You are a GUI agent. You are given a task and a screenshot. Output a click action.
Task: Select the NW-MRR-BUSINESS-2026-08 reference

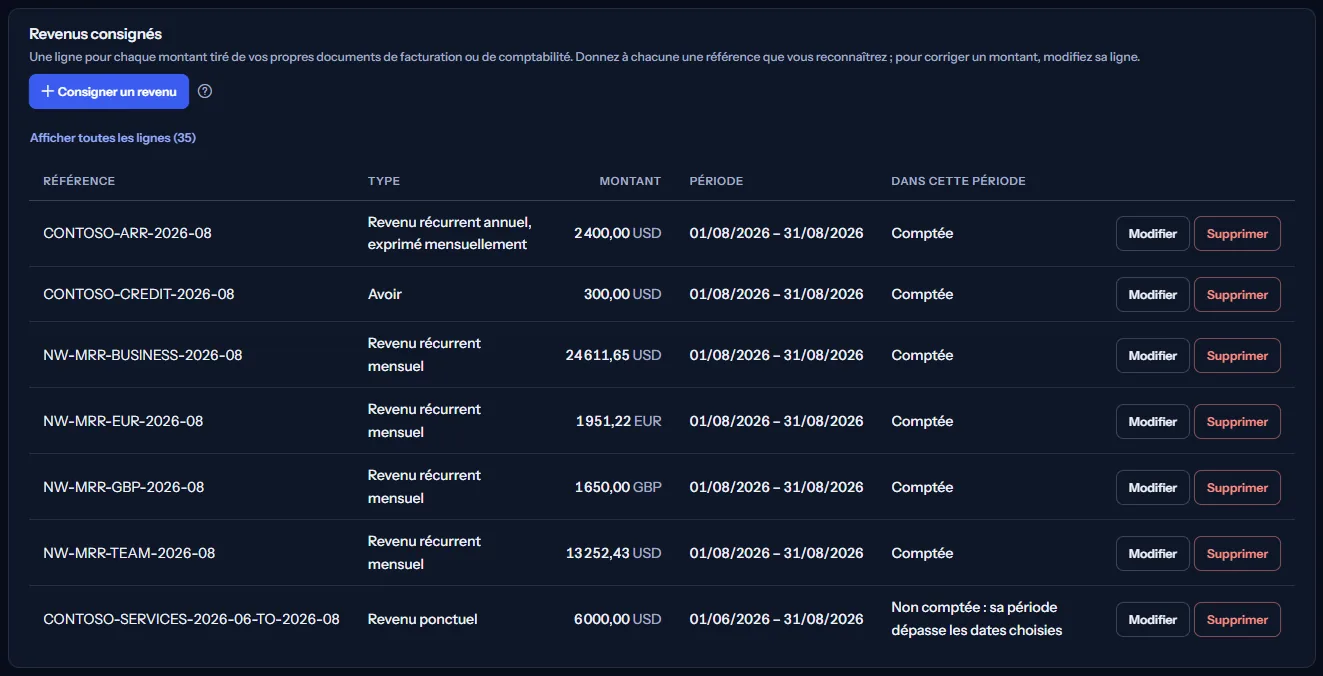[x=143, y=355]
